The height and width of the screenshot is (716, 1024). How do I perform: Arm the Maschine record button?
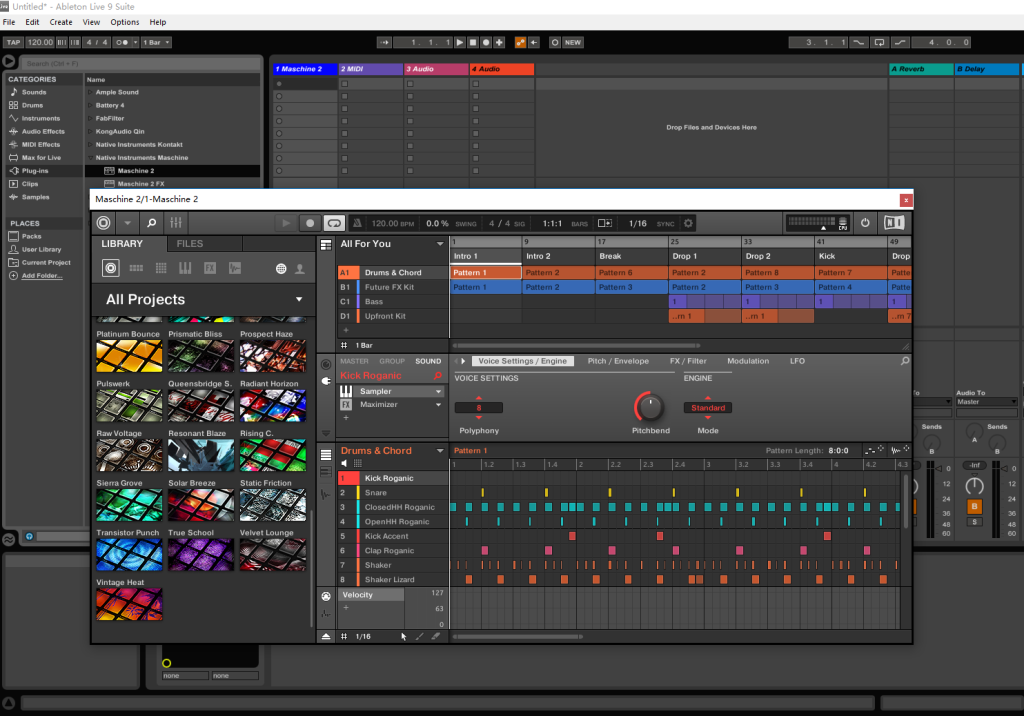310,223
